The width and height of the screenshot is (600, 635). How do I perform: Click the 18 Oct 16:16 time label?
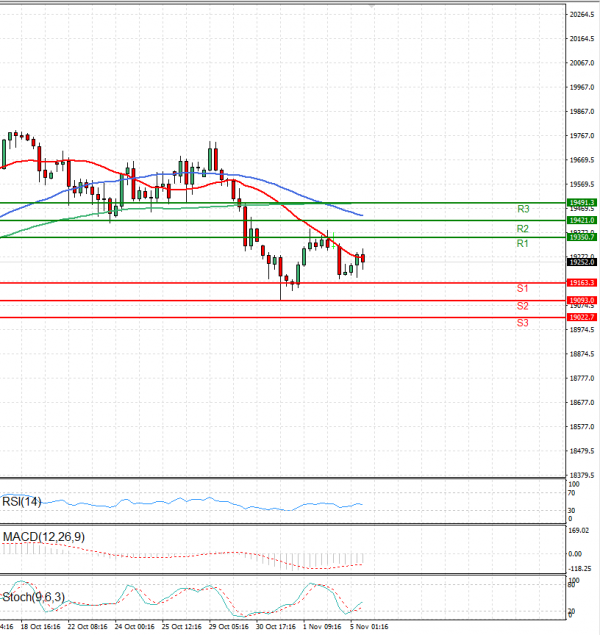[40, 626]
